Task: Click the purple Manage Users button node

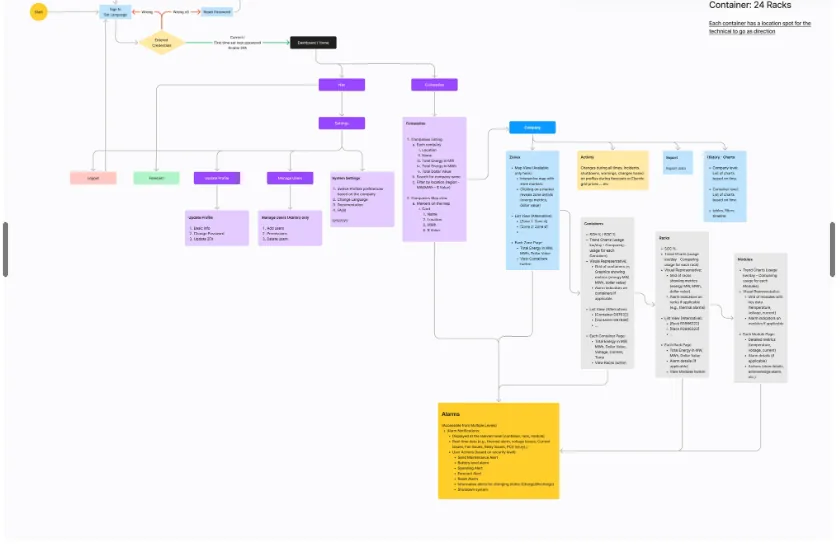Action: (x=290, y=178)
